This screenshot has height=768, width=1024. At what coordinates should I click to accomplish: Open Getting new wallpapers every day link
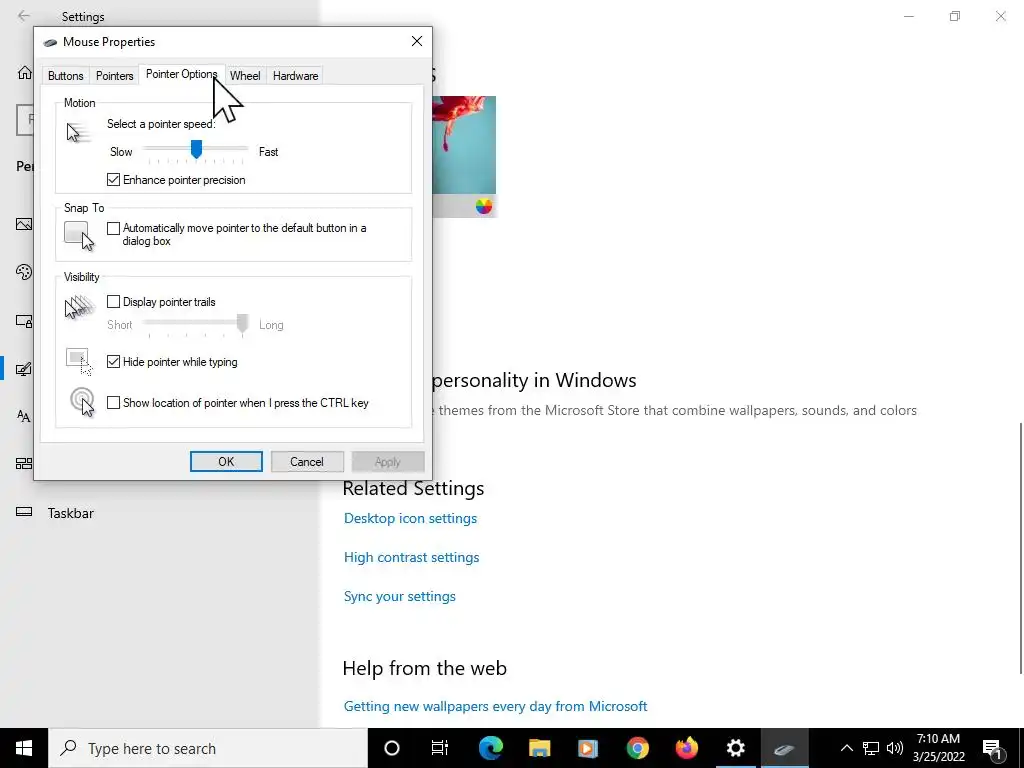coord(496,707)
